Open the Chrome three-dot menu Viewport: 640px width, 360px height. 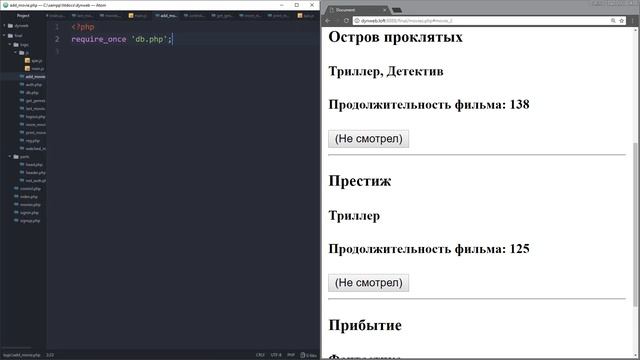[633, 20]
